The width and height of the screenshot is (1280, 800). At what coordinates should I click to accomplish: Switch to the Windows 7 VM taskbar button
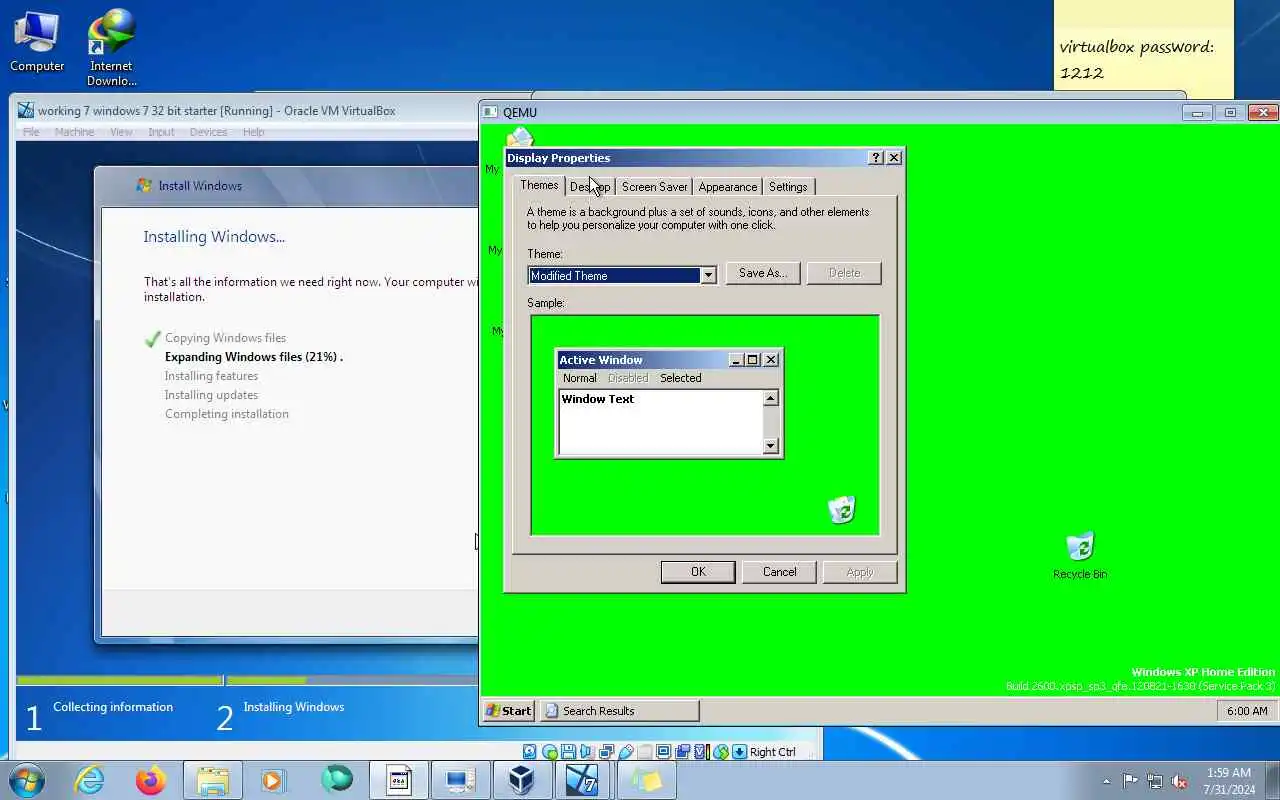pyautogui.click(x=582, y=780)
